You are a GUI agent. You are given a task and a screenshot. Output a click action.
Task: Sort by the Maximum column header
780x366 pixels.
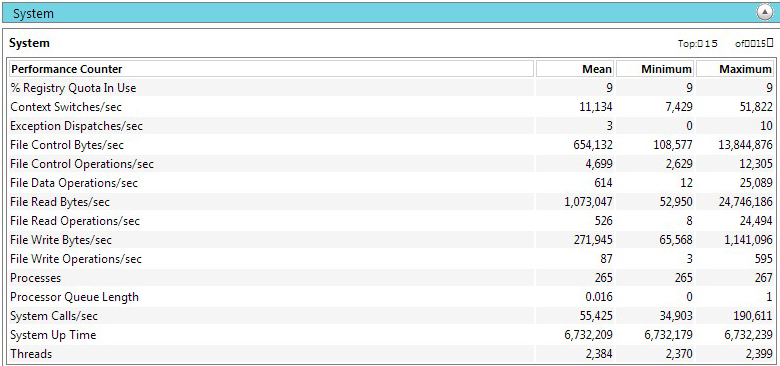coord(735,69)
